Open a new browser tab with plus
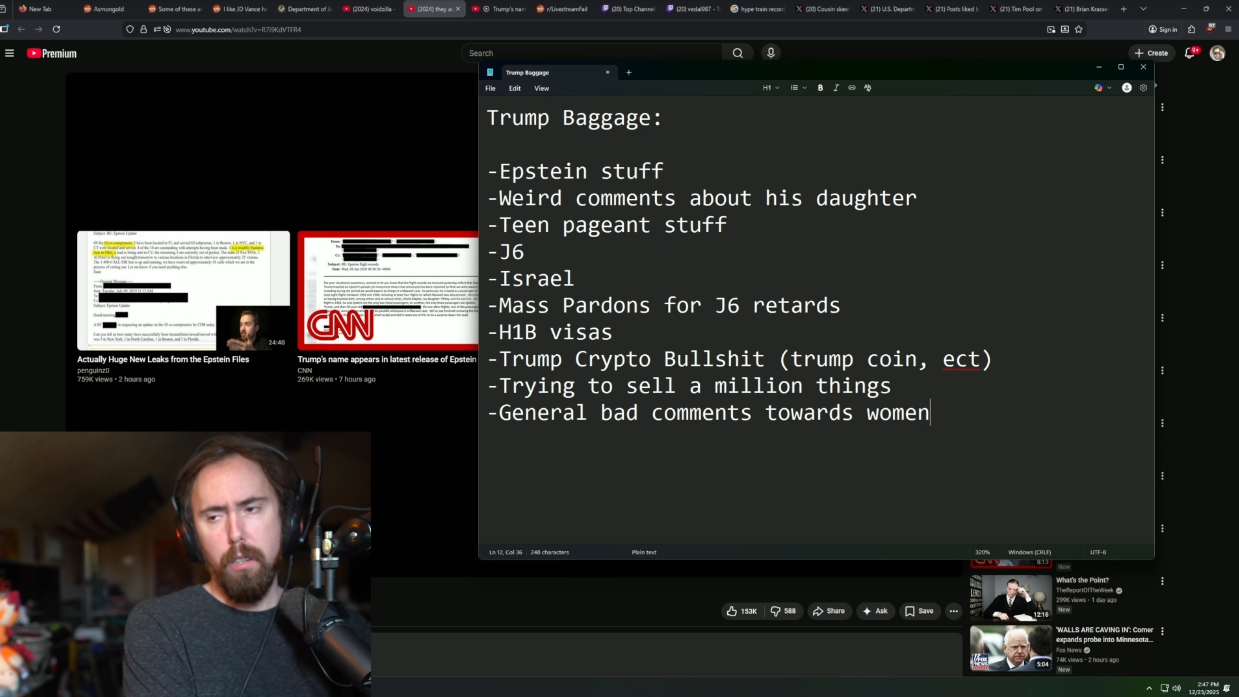 point(1123,9)
